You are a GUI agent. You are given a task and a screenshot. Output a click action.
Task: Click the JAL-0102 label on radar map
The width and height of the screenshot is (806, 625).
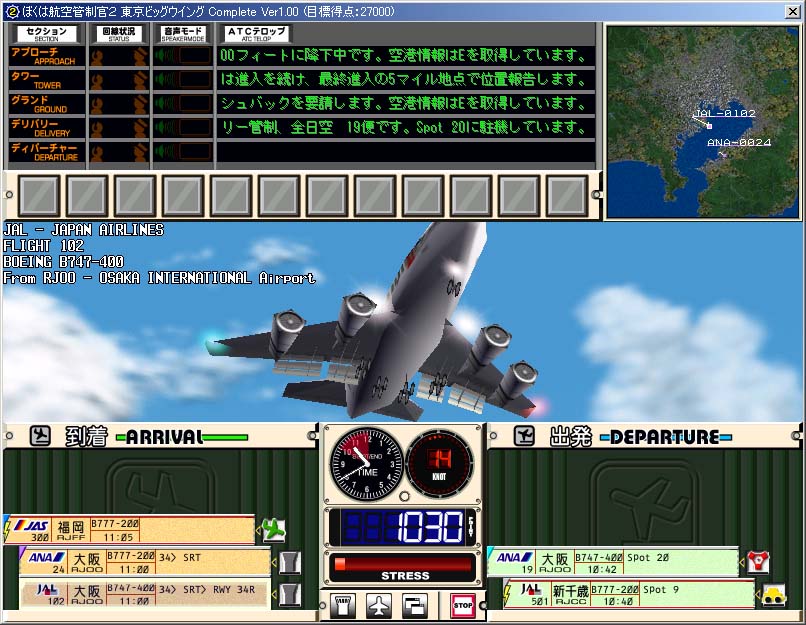[724, 113]
